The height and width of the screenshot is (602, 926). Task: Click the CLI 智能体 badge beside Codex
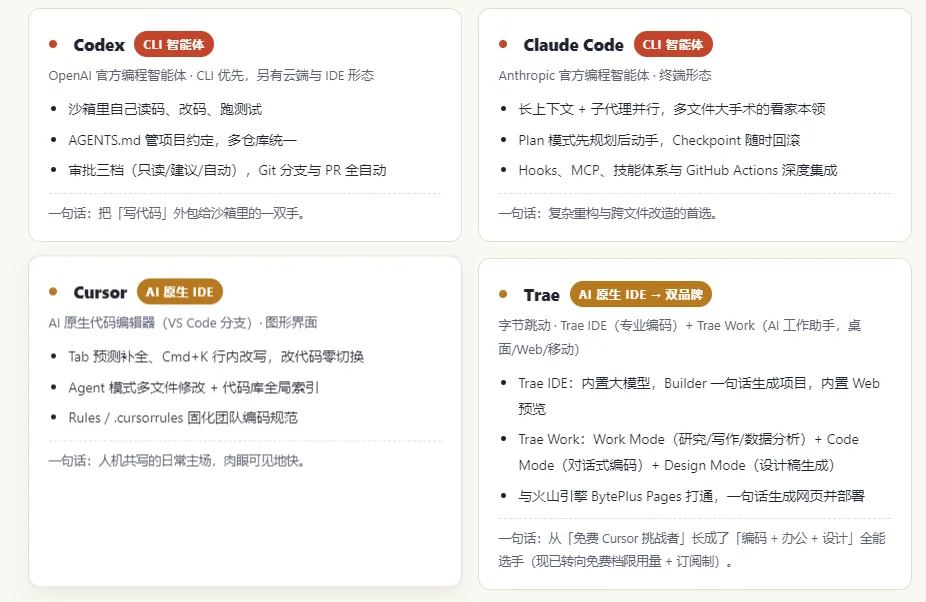tap(174, 44)
